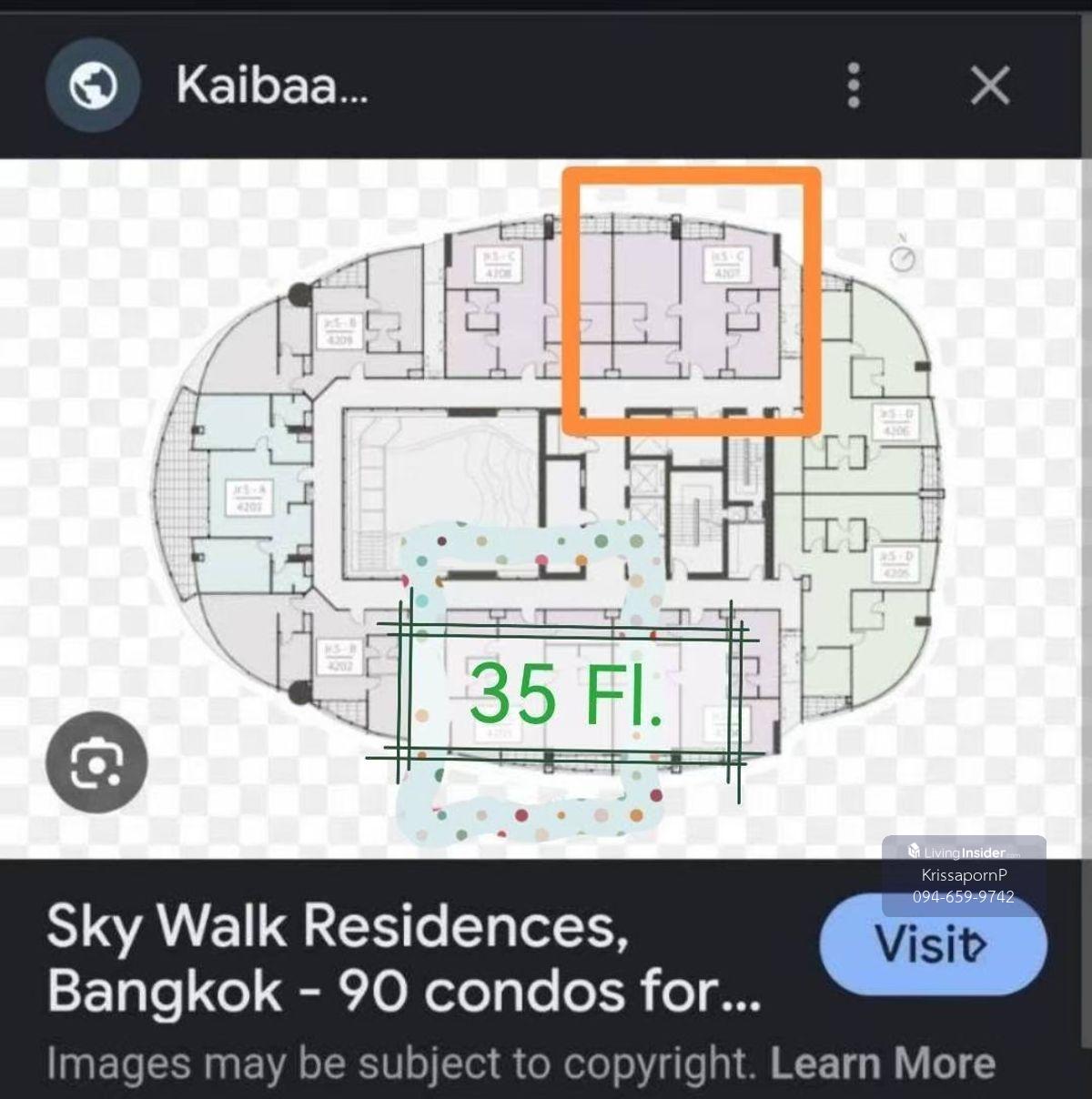Click the phone number 094-659-9742

coord(964,896)
